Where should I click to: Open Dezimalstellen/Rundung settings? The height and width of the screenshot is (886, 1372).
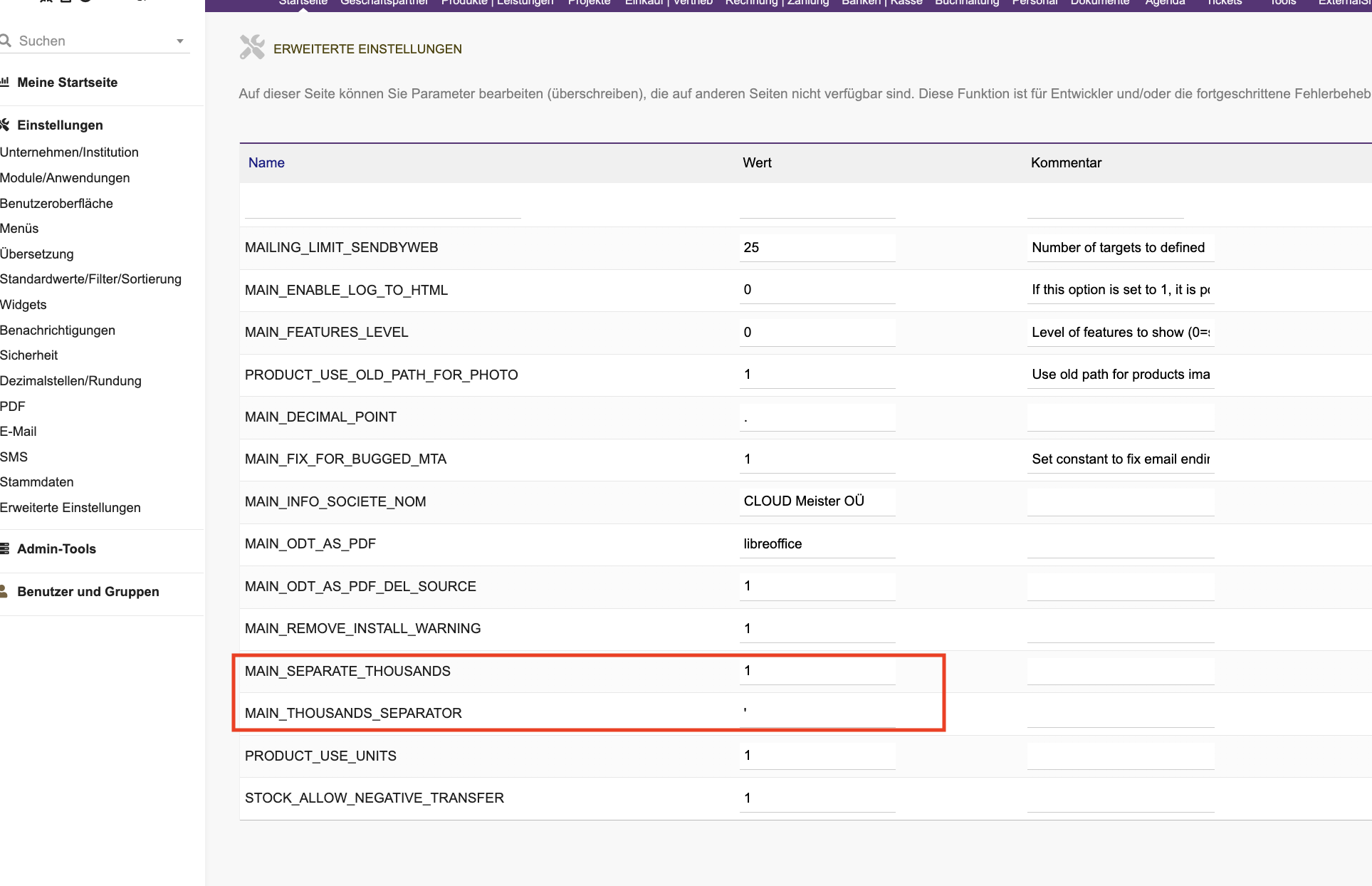(x=70, y=381)
